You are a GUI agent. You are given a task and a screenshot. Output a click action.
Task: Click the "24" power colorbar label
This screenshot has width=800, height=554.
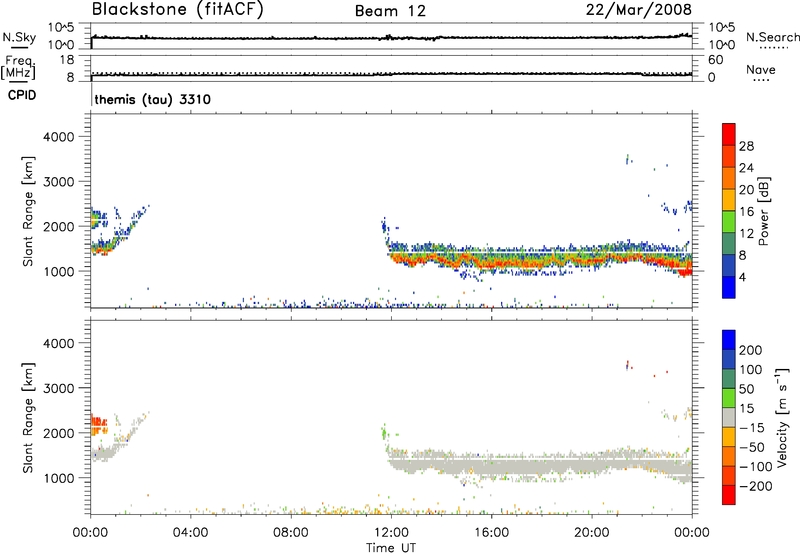click(746, 168)
